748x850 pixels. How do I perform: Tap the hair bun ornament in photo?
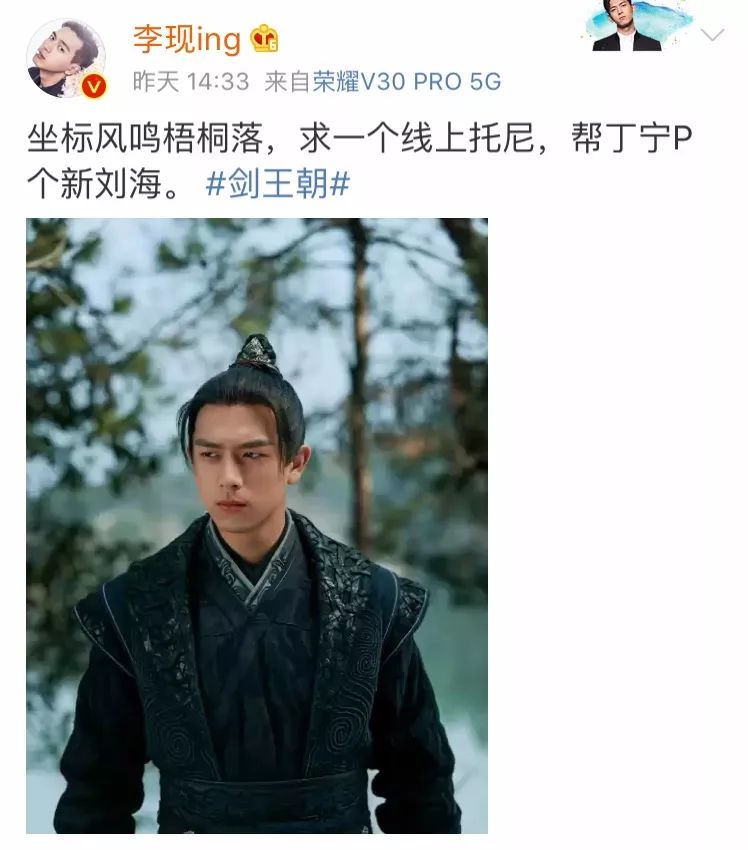coord(257,352)
